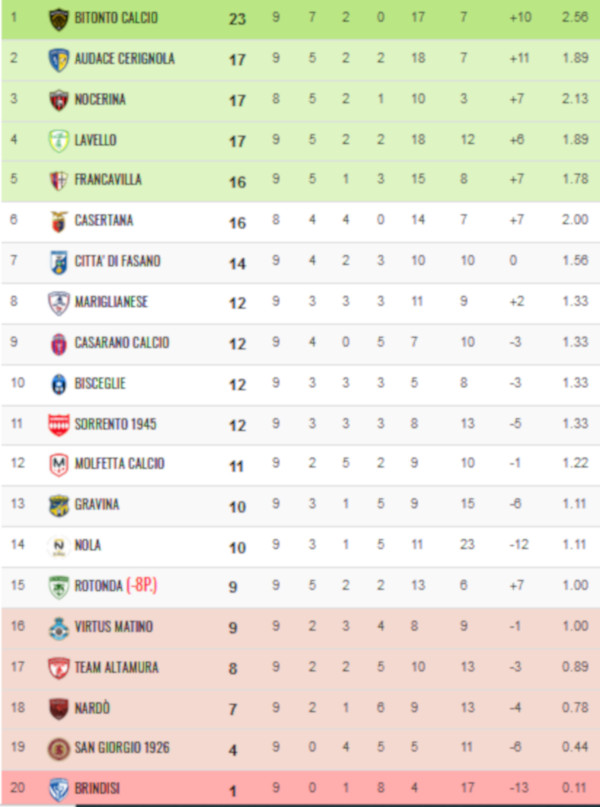Viewport: 600px width, 807px height.
Task: Select the Mariglianese team name
Action: (x=111, y=302)
